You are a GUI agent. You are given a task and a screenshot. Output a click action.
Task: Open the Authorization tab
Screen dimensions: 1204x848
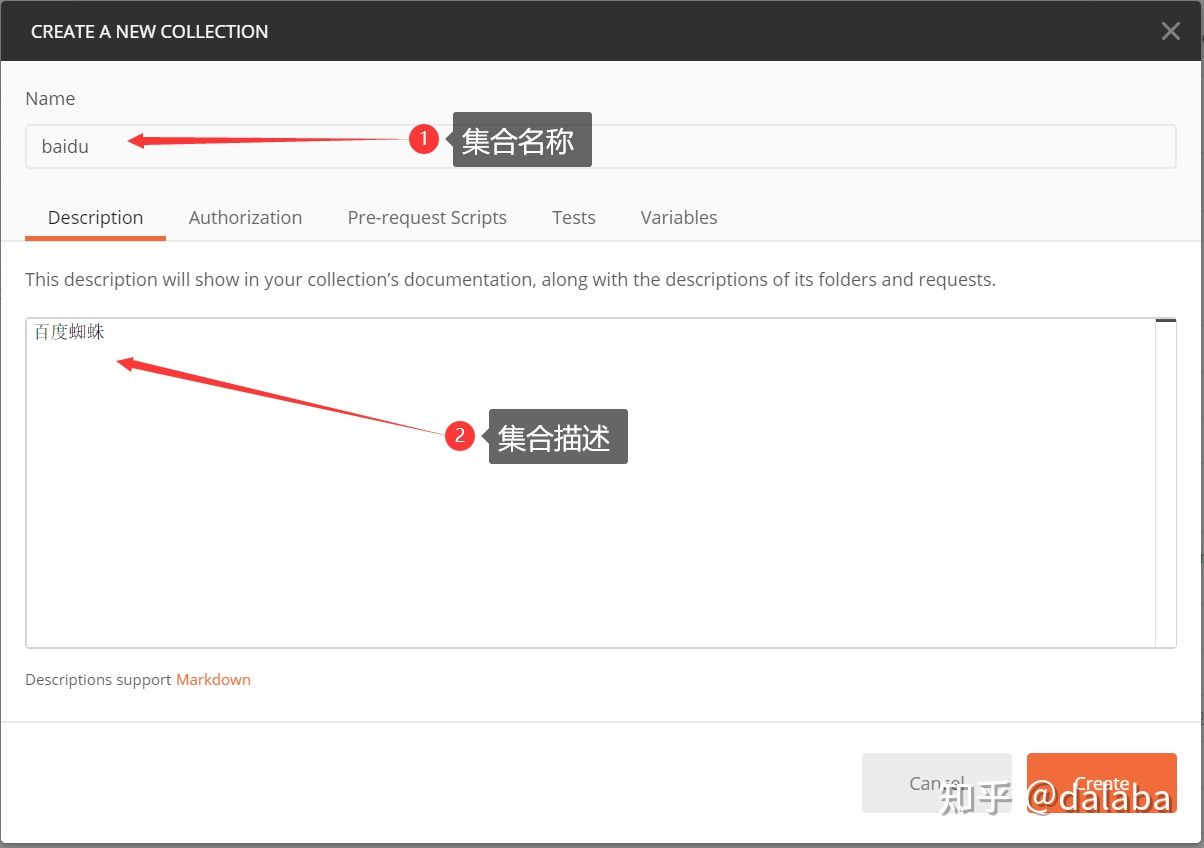point(245,218)
